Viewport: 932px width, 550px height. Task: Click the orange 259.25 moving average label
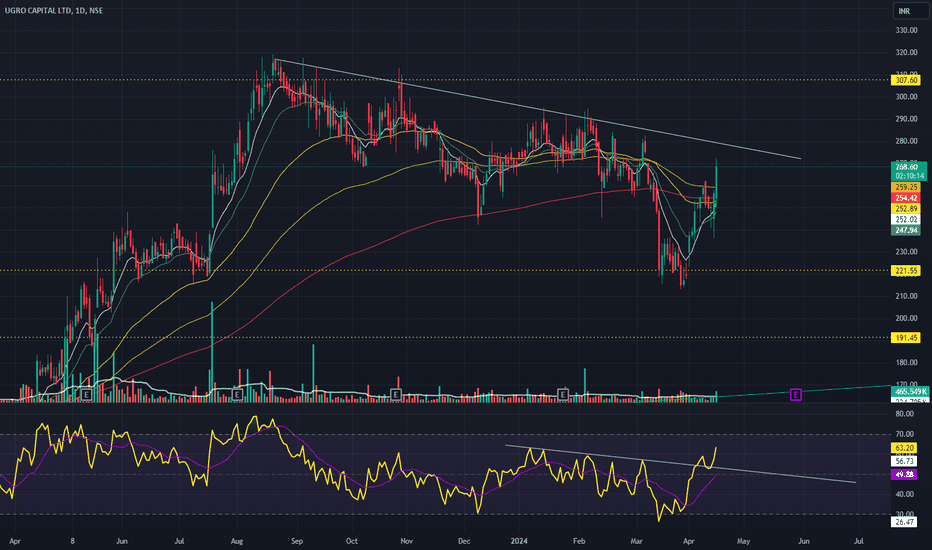(906, 187)
